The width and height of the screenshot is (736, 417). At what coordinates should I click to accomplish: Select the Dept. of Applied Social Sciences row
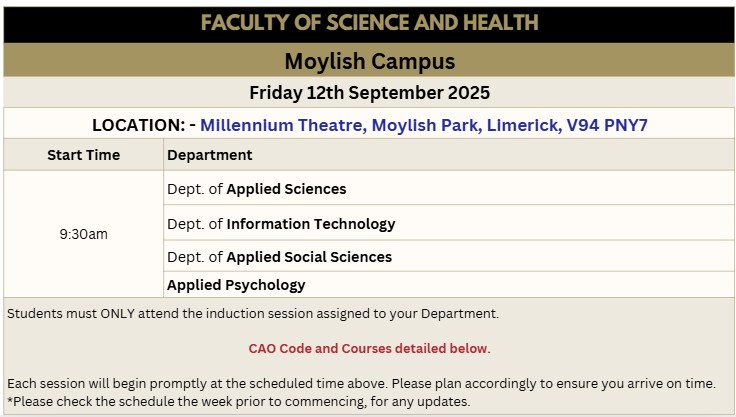tap(279, 257)
